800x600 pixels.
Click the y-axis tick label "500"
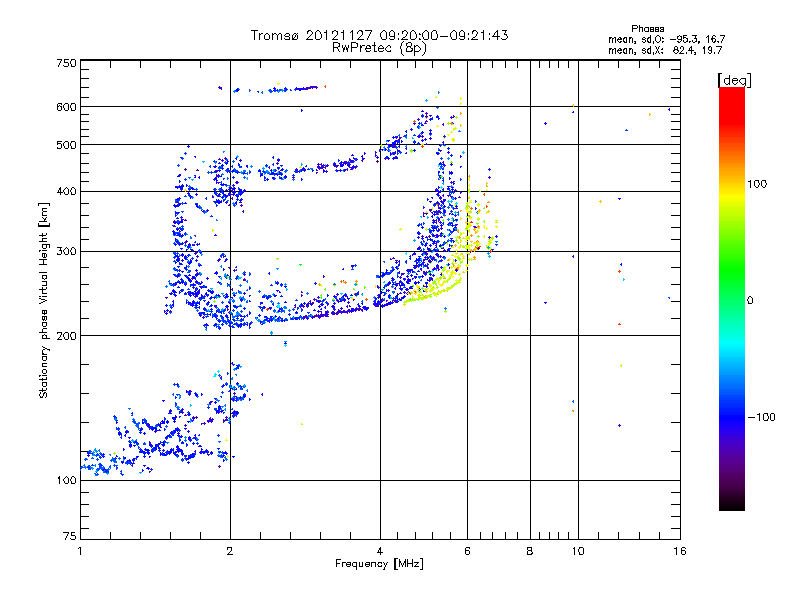pyautogui.click(x=66, y=145)
